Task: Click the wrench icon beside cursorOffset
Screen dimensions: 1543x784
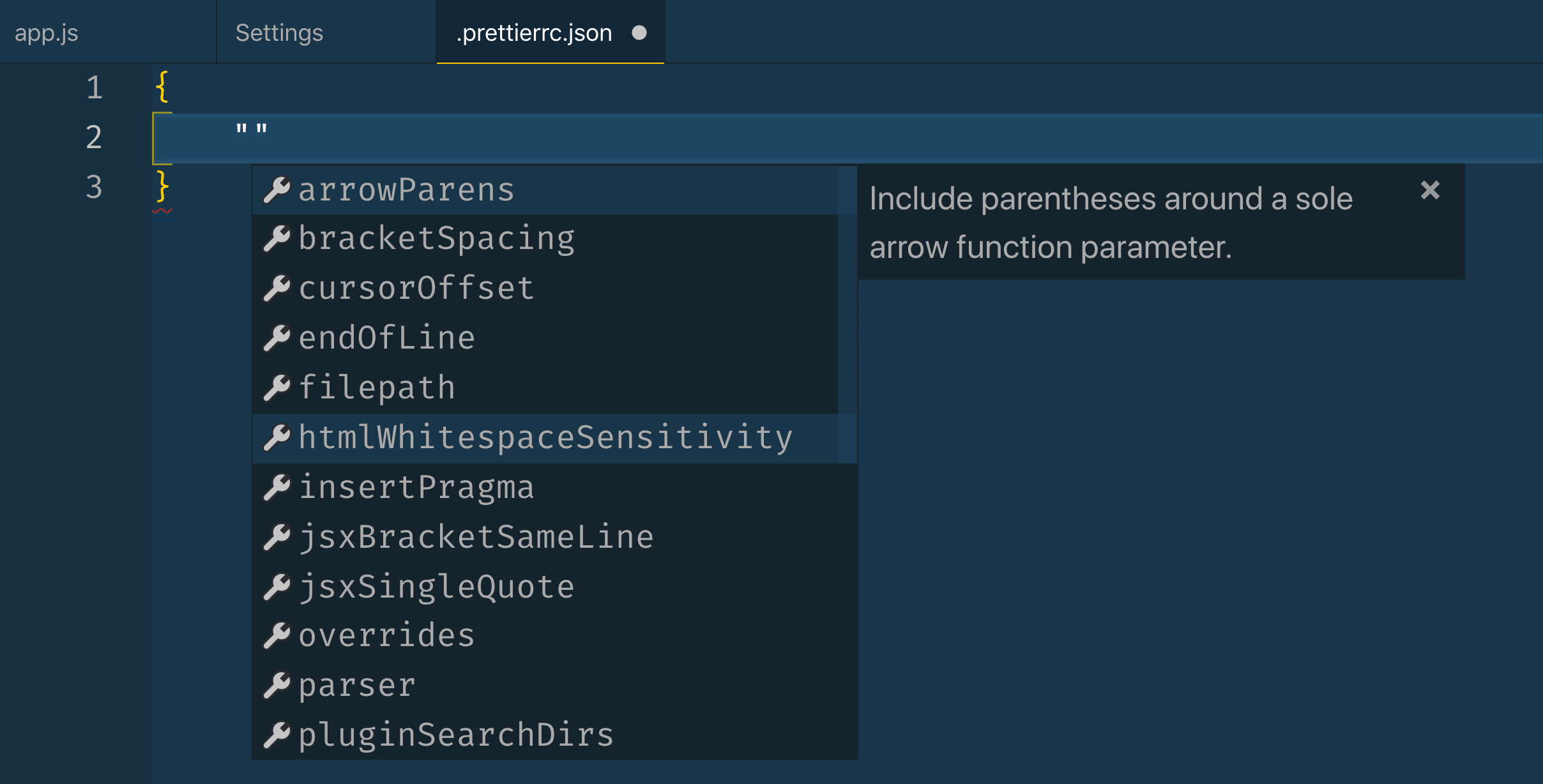Action: click(x=277, y=289)
